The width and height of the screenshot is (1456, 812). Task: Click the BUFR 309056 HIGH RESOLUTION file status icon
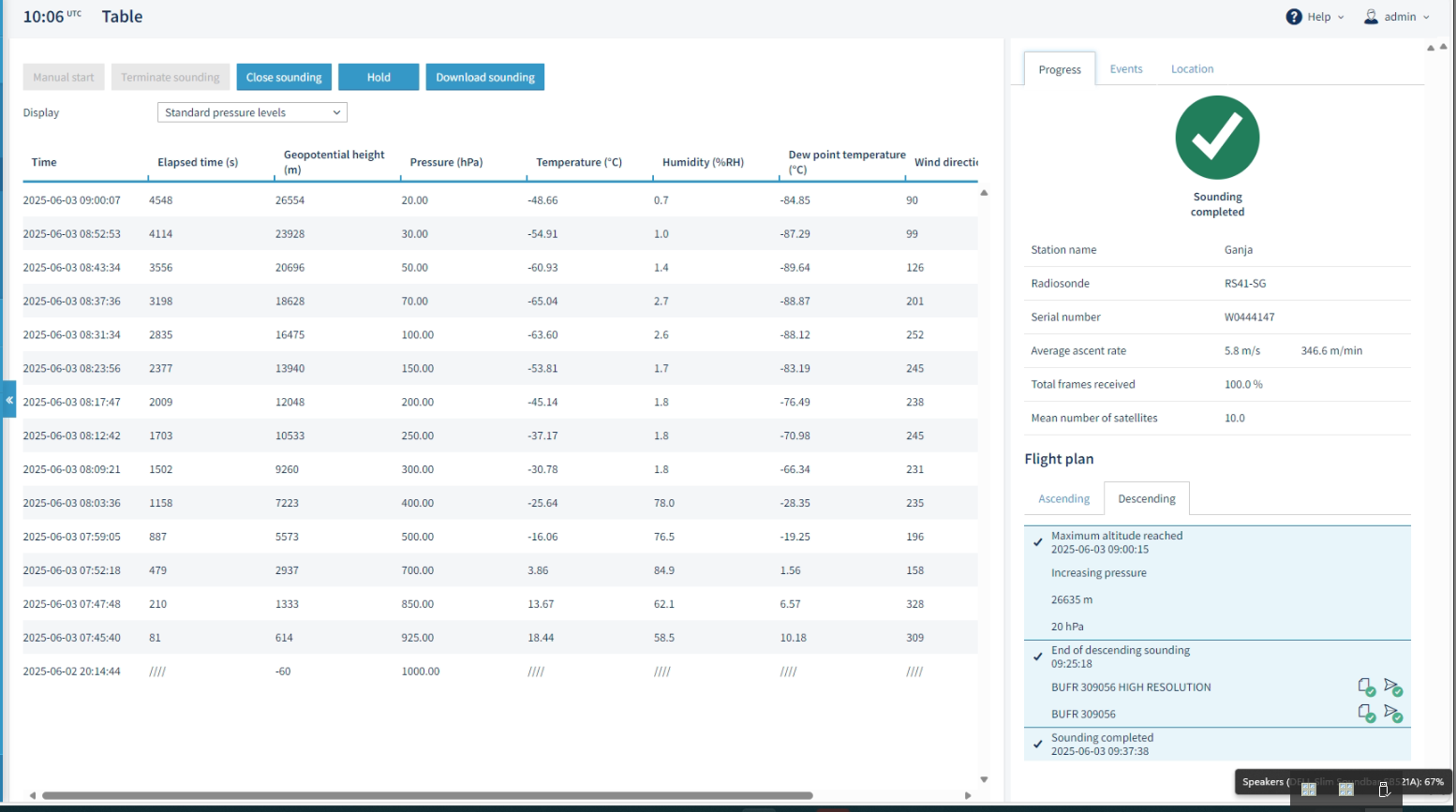point(1367,687)
